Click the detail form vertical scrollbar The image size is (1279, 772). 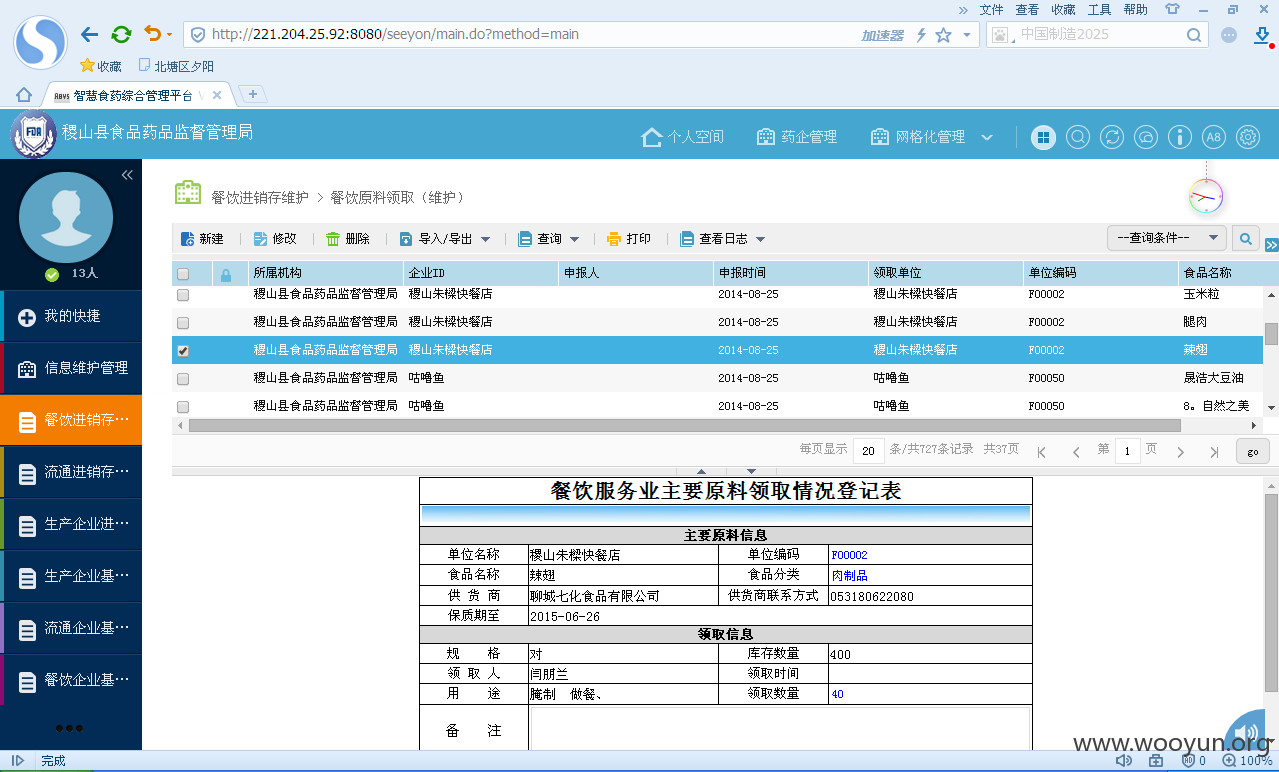[1271, 592]
